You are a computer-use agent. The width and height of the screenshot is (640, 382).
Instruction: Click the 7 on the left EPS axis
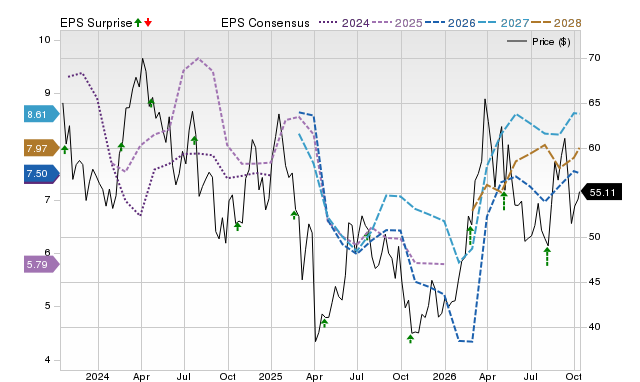[48, 200]
